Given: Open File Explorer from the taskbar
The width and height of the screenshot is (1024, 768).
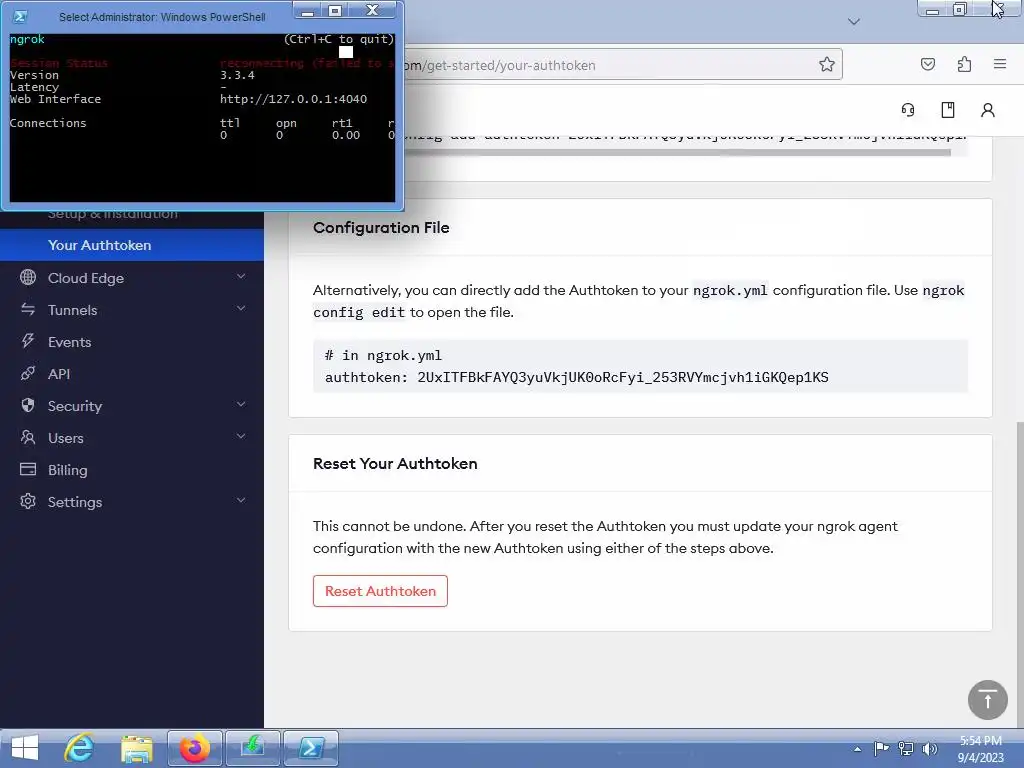Looking at the screenshot, I should (136, 748).
